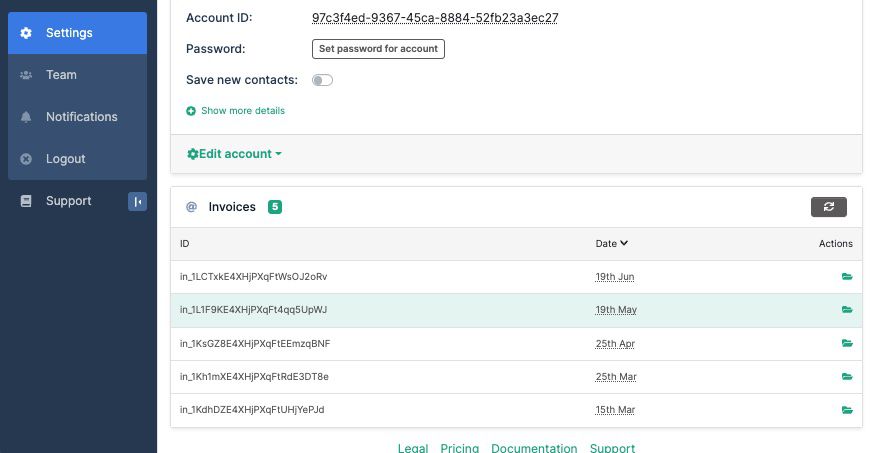Click the refresh invoices button
Image resolution: width=873 pixels, height=453 pixels.
click(828, 207)
